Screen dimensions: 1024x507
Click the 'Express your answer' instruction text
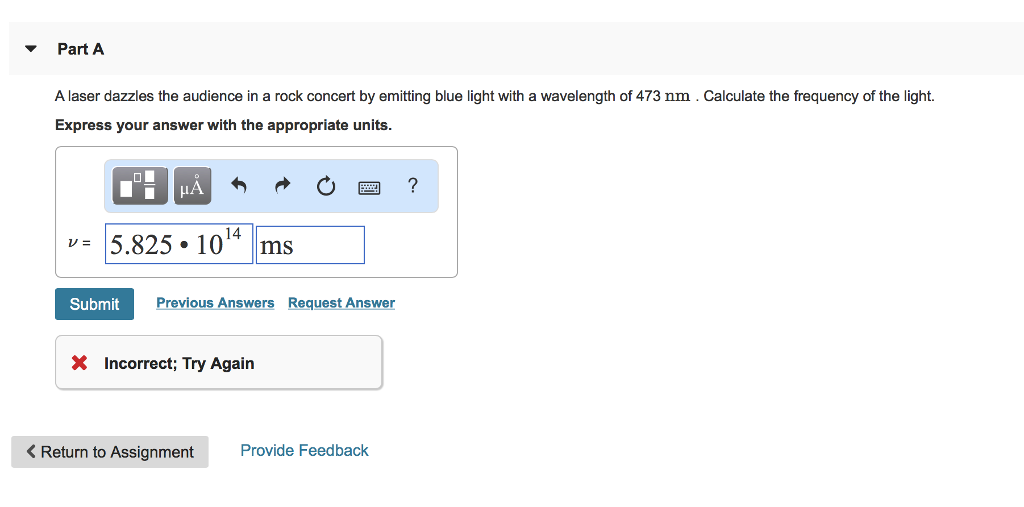(x=223, y=125)
